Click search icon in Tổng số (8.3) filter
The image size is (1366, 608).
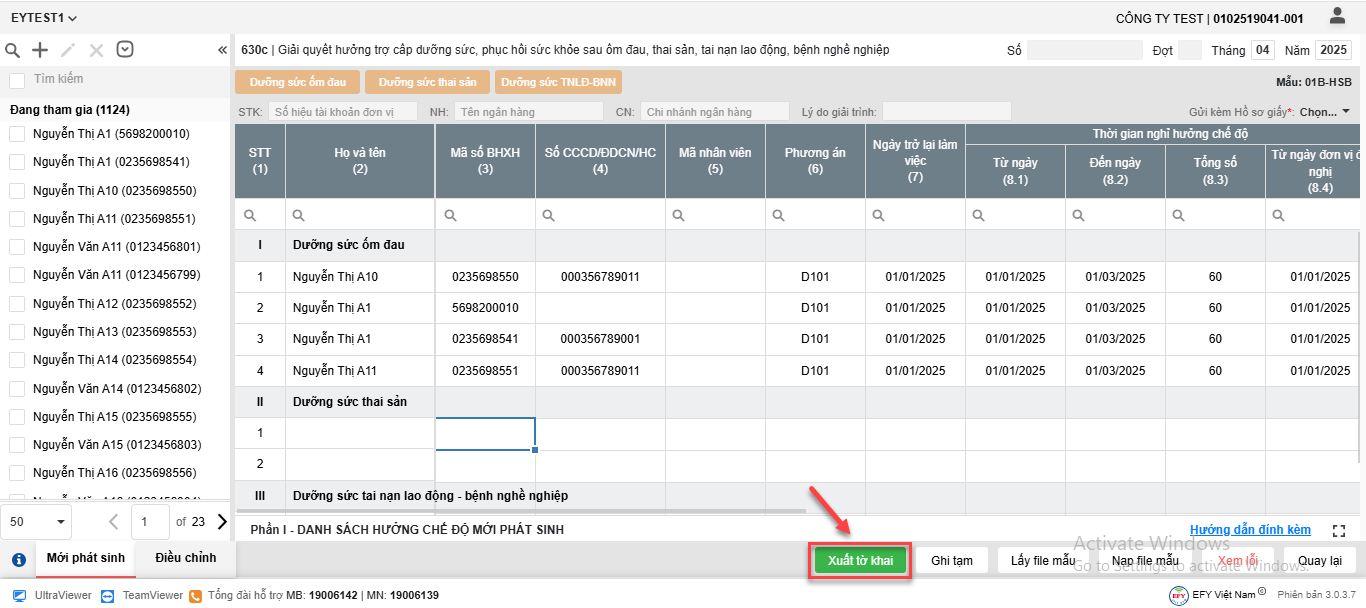1180,215
